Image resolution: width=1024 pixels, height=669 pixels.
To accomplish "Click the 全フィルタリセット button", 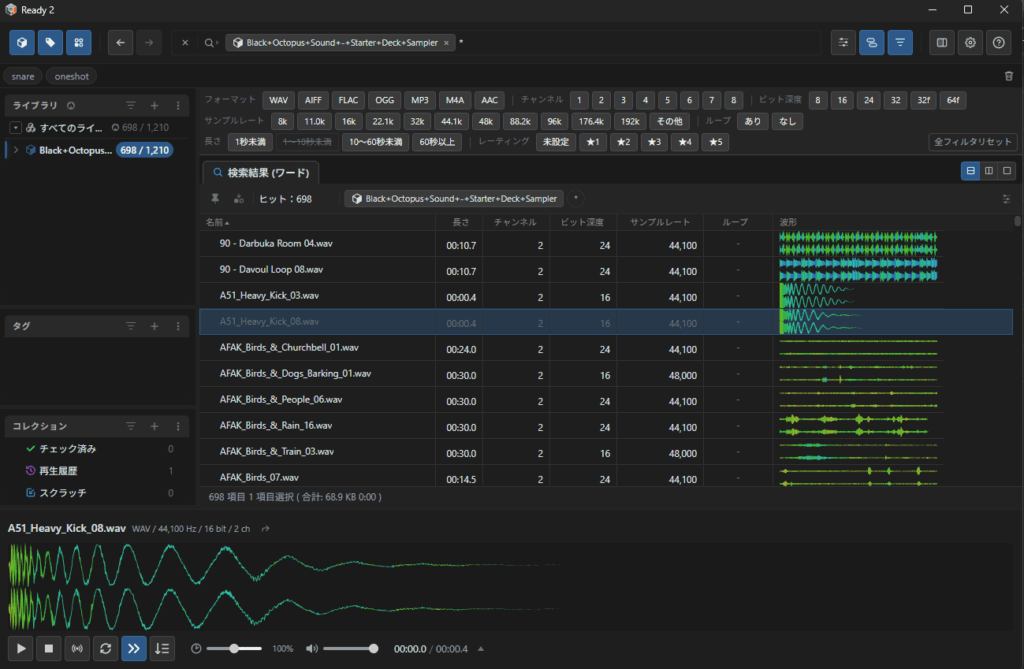I will tap(972, 142).
